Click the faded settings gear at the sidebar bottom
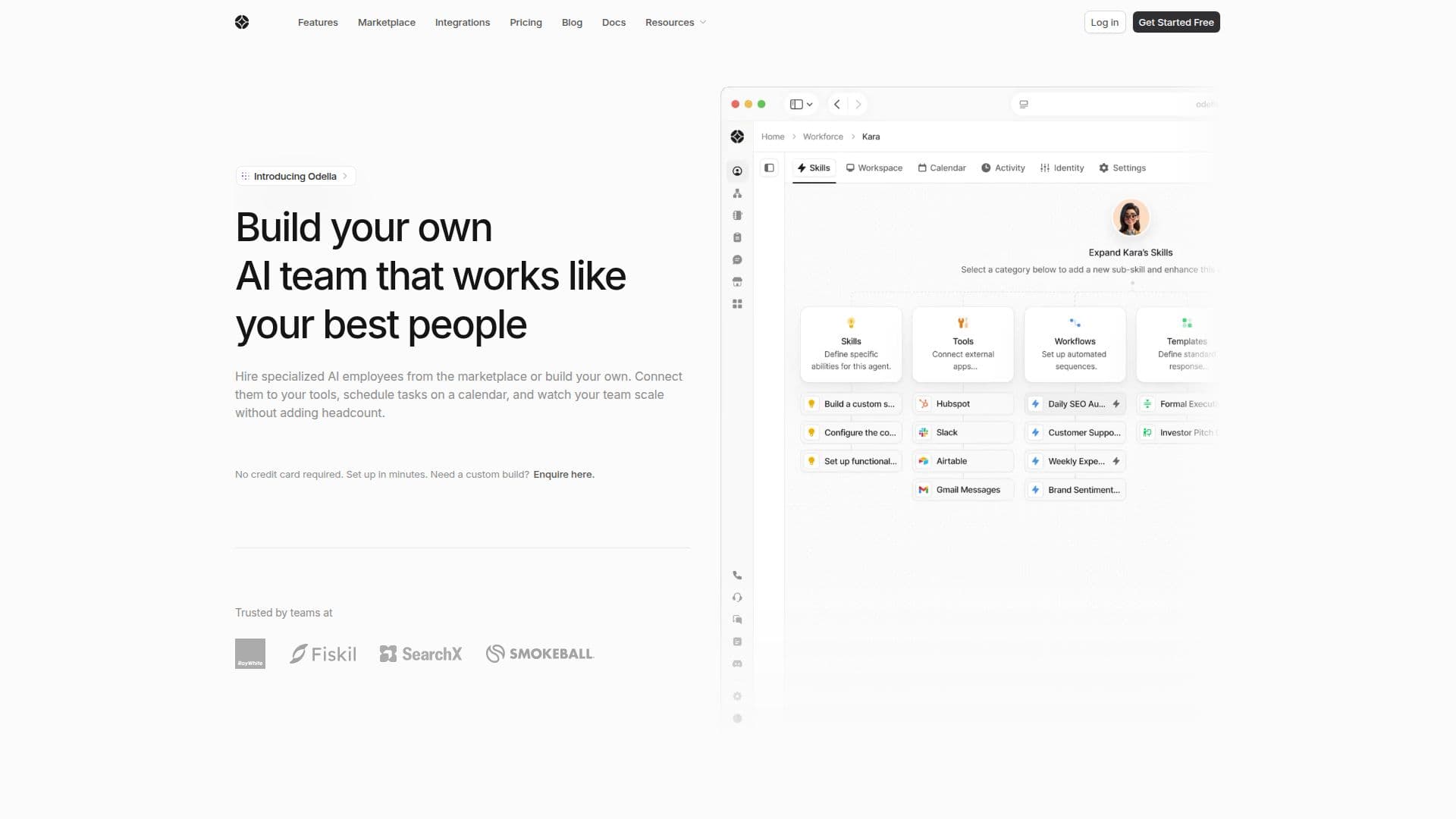This screenshot has width=1456, height=819. coord(737,696)
